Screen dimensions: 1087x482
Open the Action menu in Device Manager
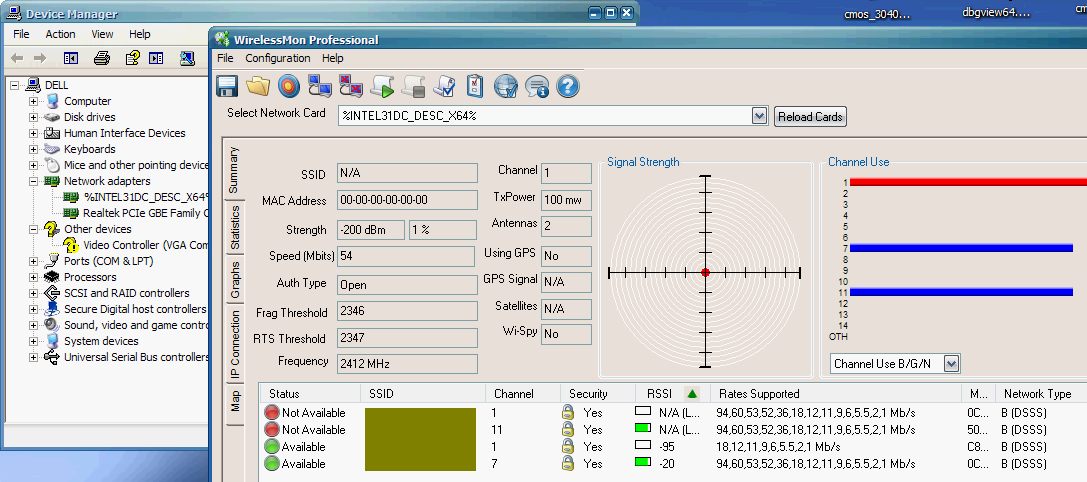60,34
